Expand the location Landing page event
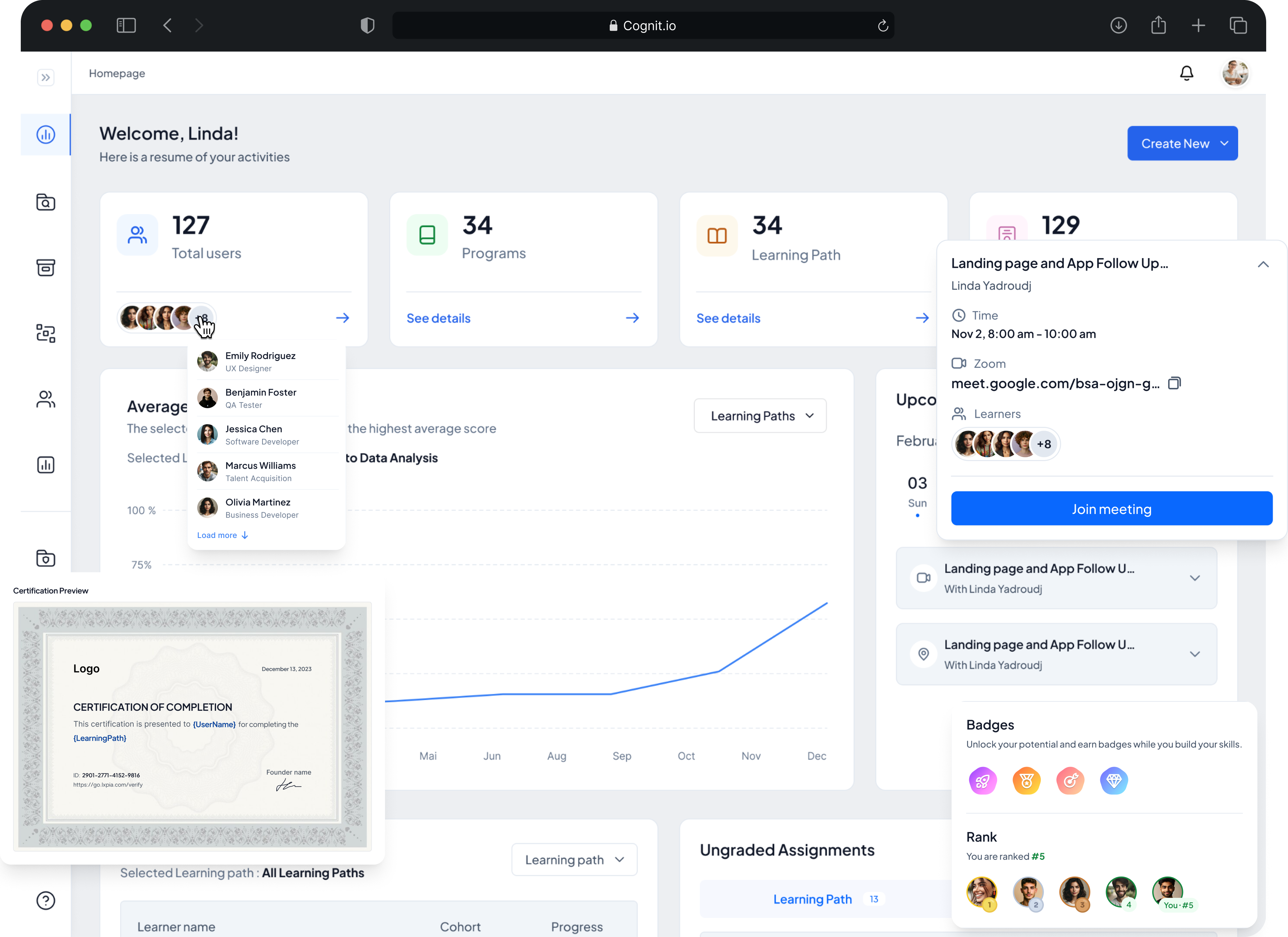The height and width of the screenshot is (937, 1288). [x=1194, y=654]
